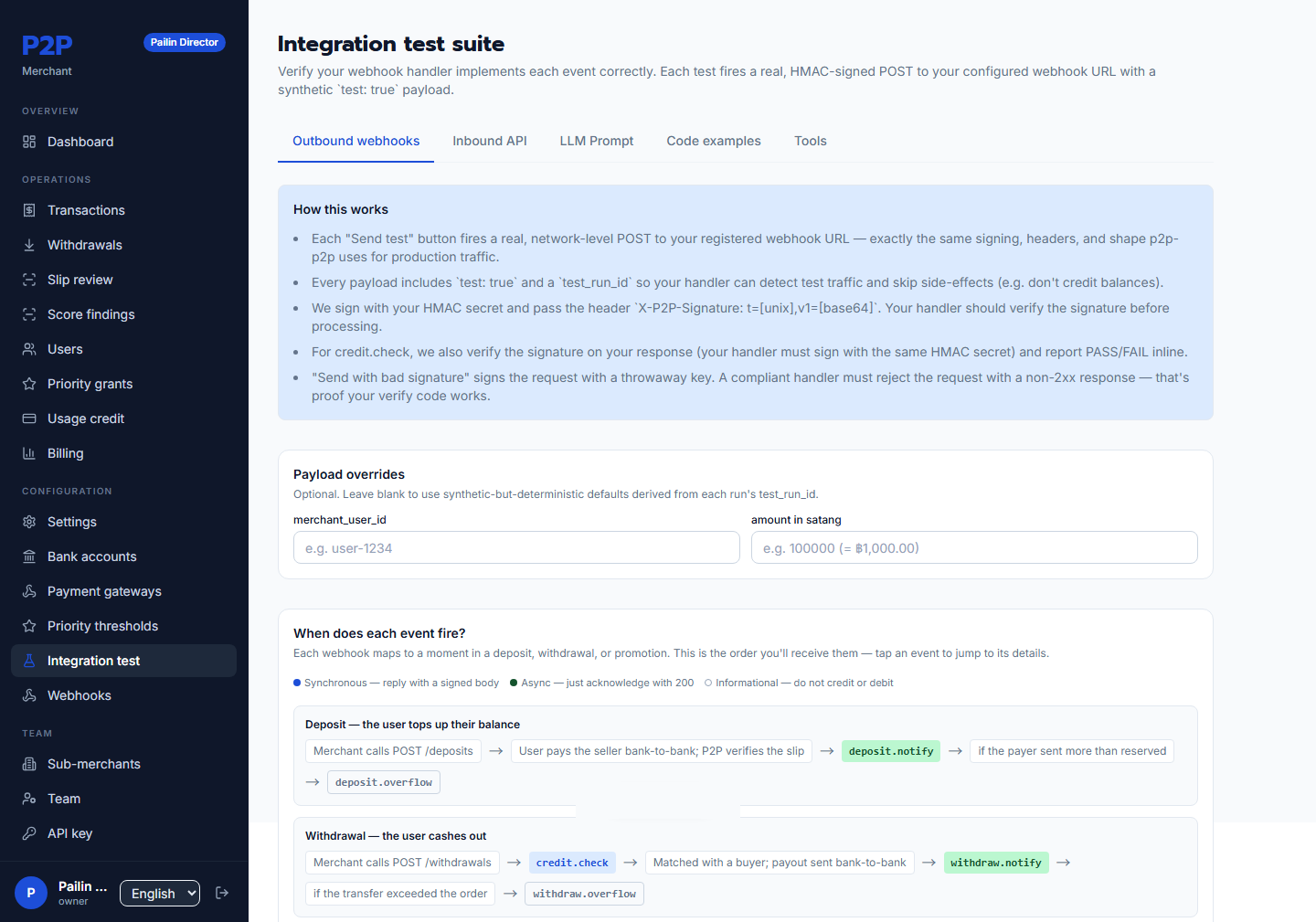This screenshot has height=922, width=1316.
Task: Click the Transactions receipt icon
Action: 29,210
